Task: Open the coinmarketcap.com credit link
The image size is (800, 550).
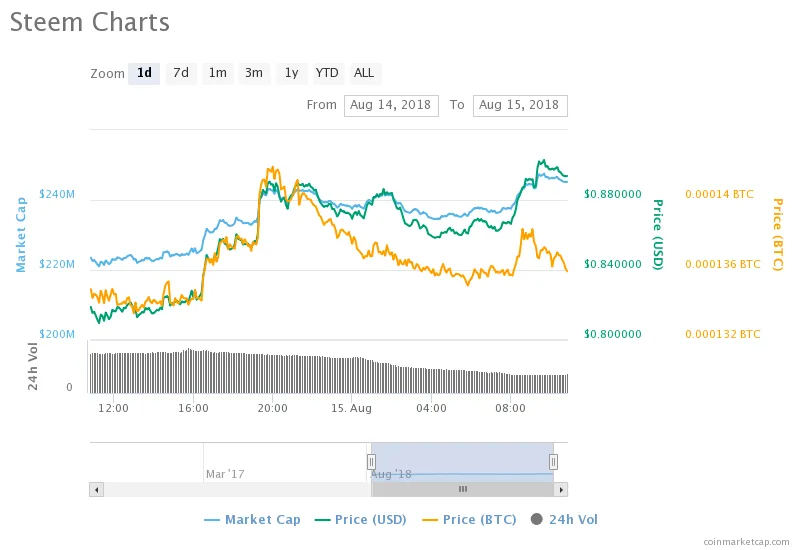Action: (x=746, y=542)
